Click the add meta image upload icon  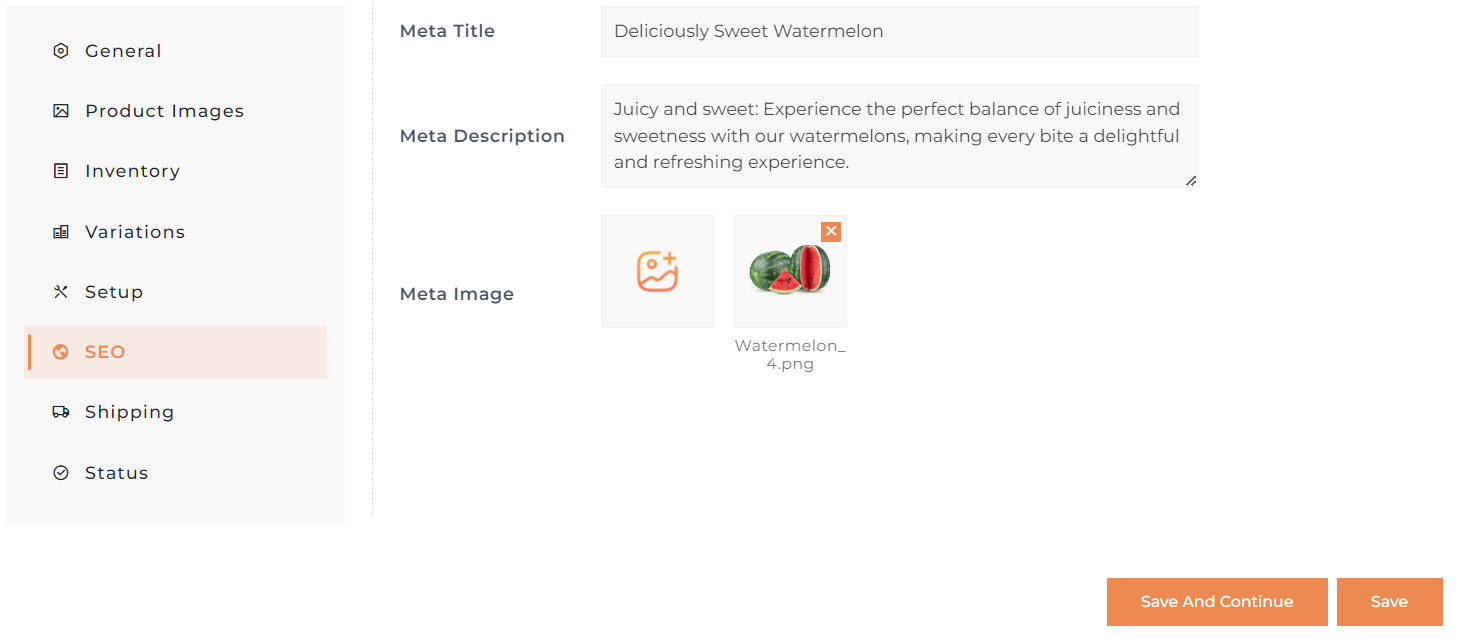point(658,271)
